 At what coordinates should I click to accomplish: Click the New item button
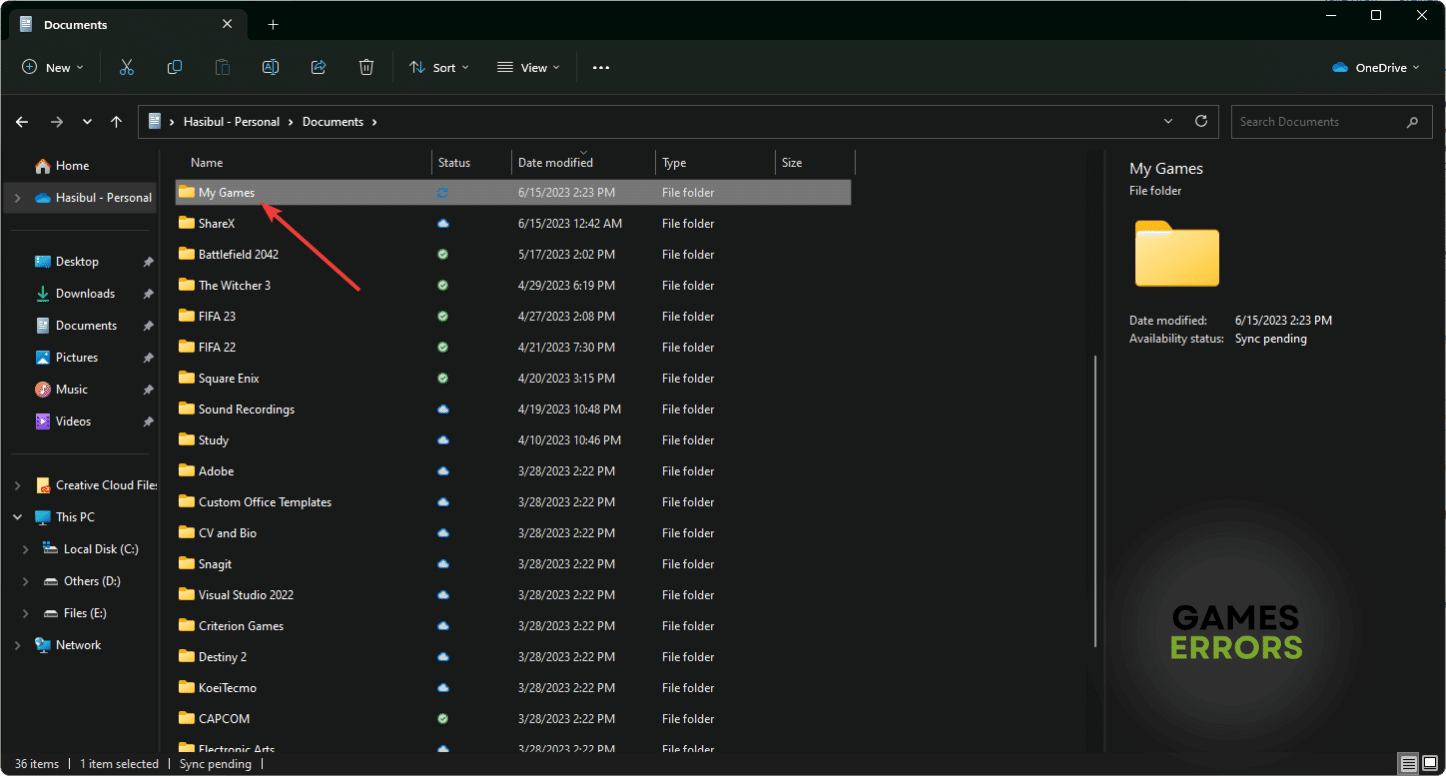[52, 67]
